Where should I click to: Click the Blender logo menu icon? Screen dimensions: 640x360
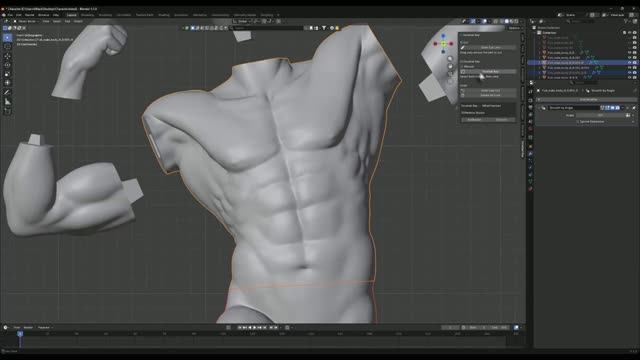pos(4,15)
